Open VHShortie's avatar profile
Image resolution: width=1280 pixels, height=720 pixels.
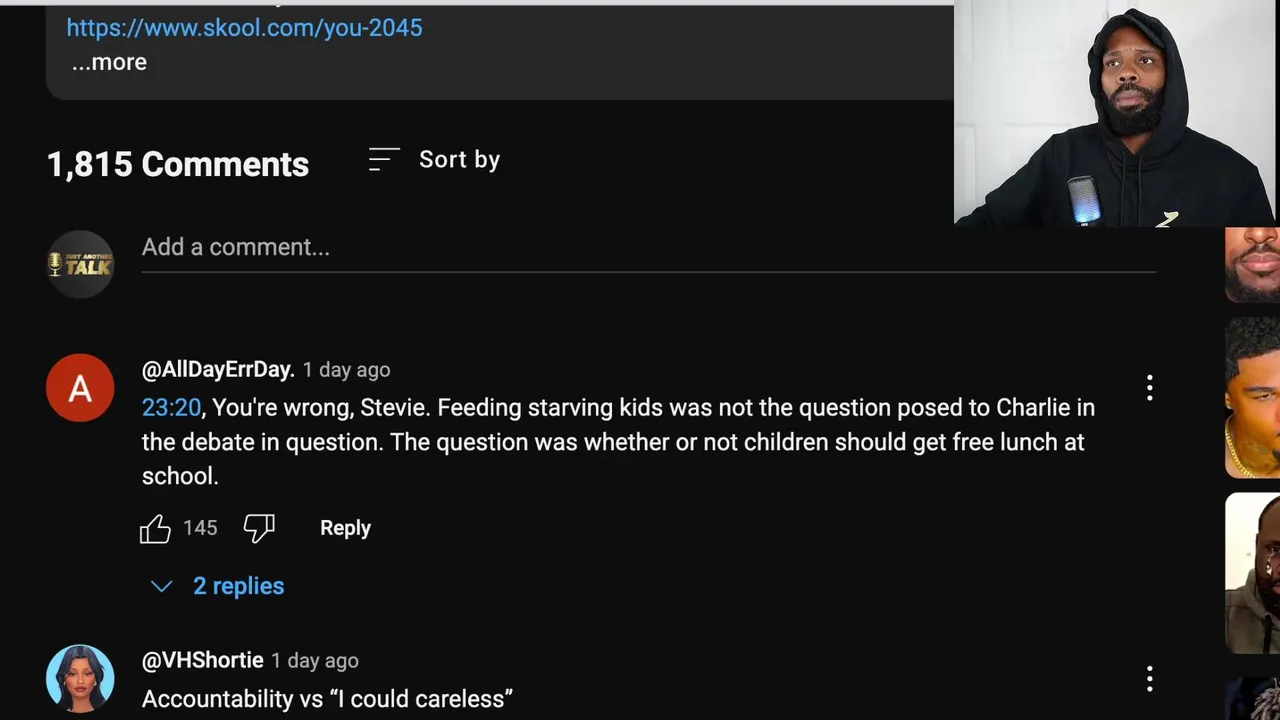click(x=80, y=678)
